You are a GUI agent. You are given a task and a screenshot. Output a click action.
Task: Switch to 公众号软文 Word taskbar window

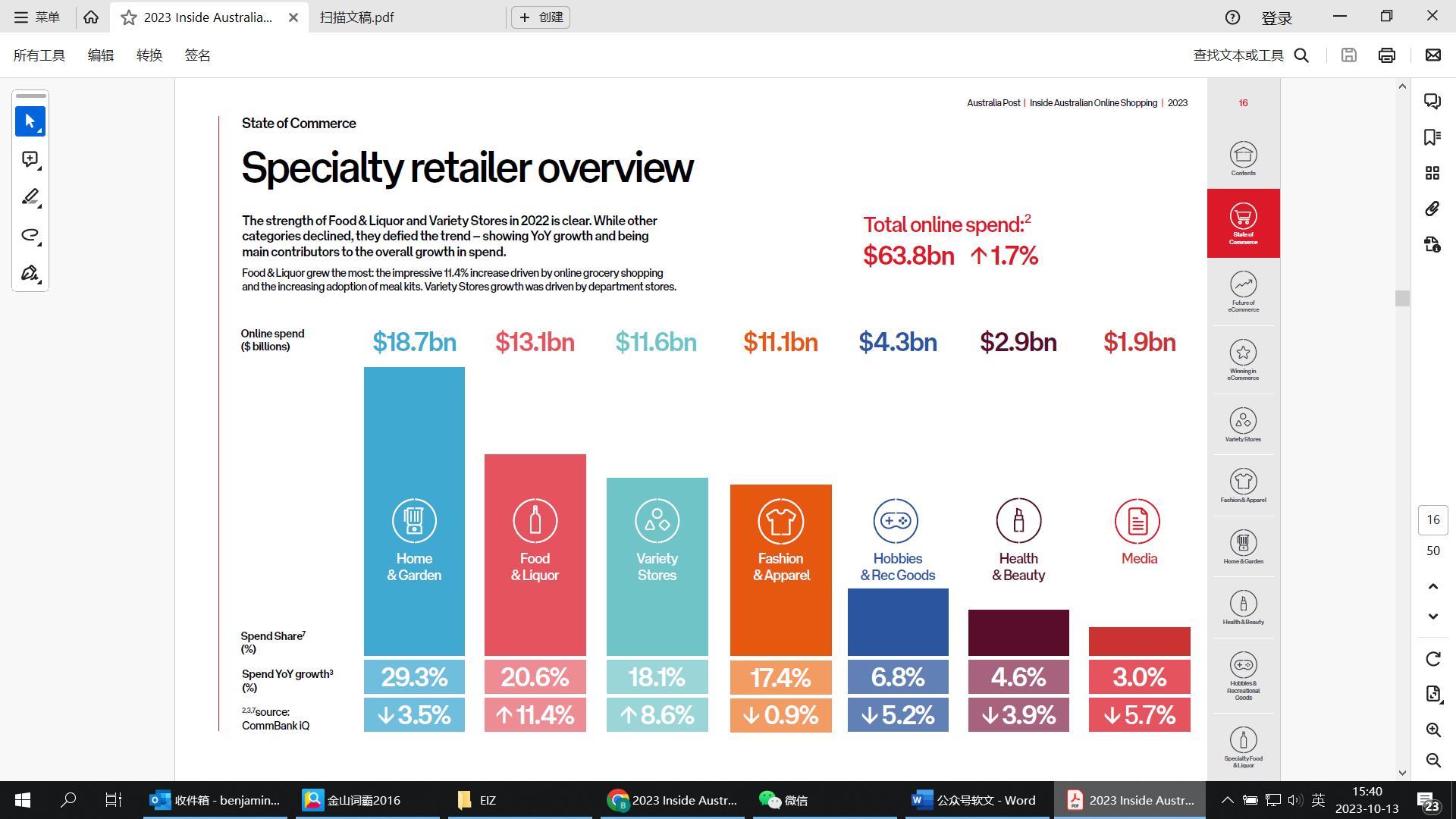click(977, 800)
